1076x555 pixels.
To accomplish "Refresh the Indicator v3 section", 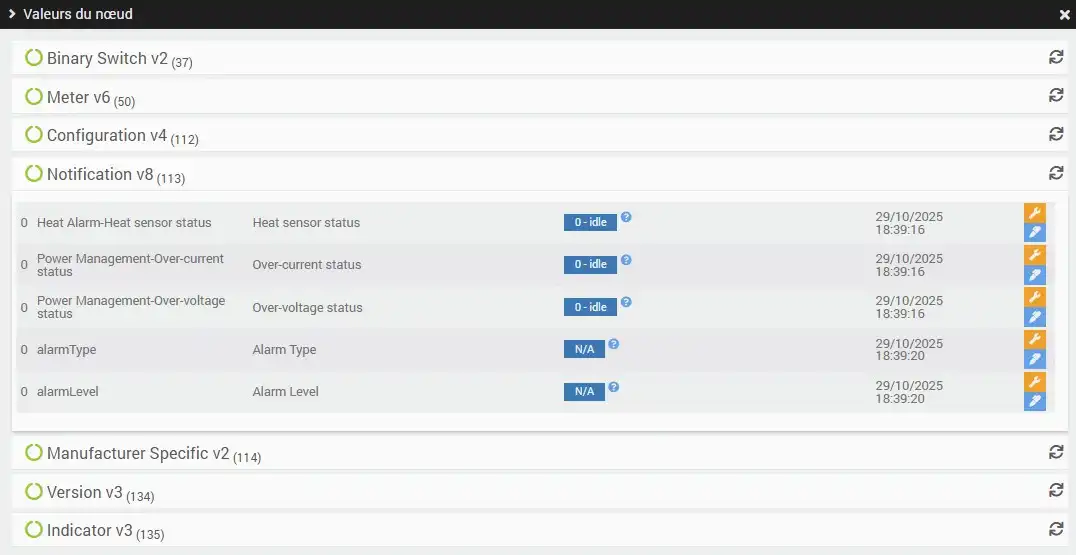I will coord(1056,528).
